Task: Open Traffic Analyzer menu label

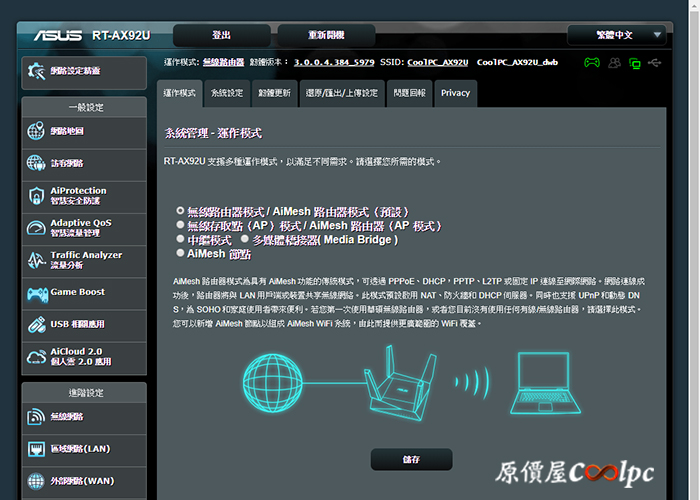Action: click(86, 260)
